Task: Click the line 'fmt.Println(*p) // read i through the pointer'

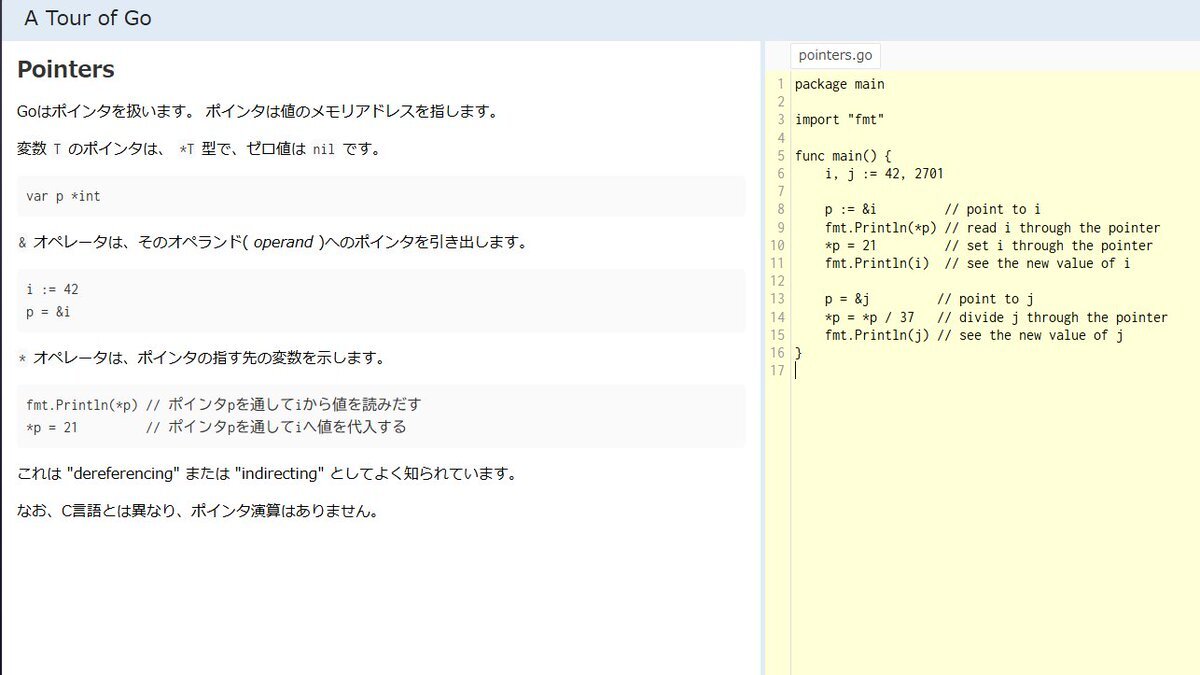Action: [x=993, y=228]
